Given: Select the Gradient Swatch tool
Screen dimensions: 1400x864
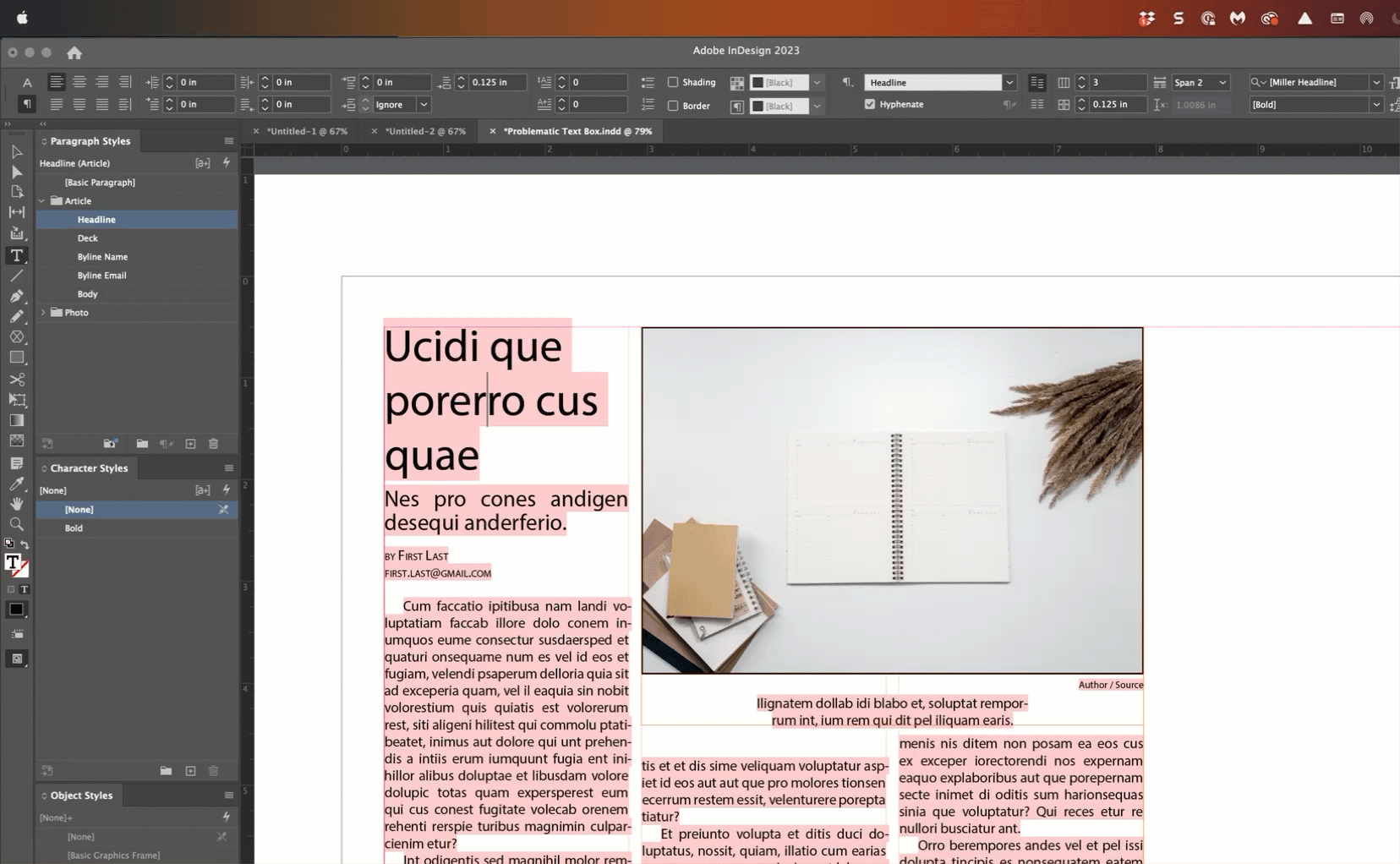Looking at the screenshot, I should [16, 420].
